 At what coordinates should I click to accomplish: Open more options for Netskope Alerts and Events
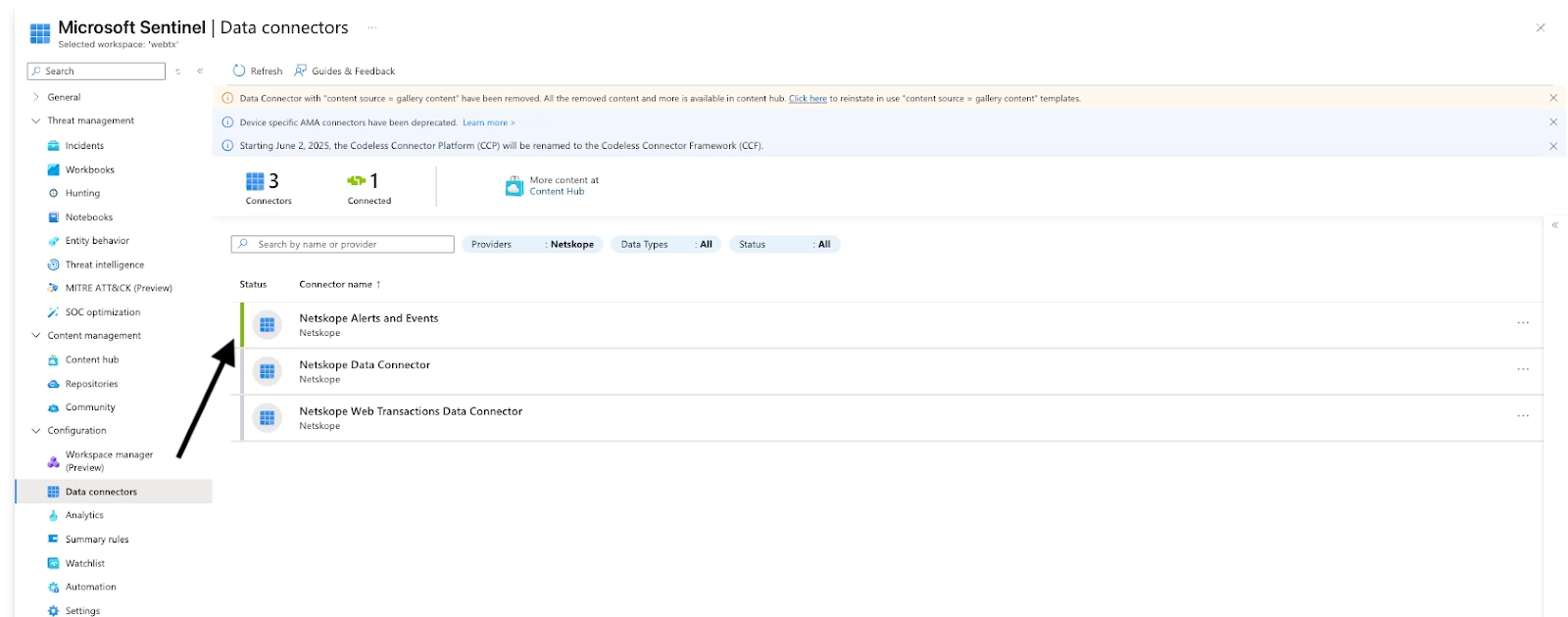coord(1523,323)
